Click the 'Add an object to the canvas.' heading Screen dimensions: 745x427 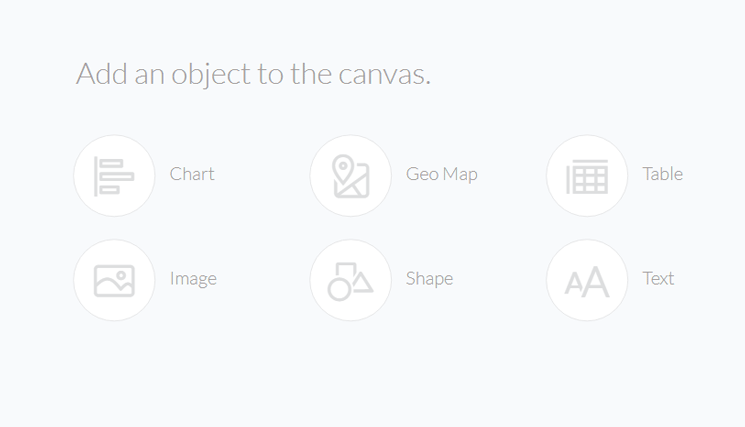(253, 75)
